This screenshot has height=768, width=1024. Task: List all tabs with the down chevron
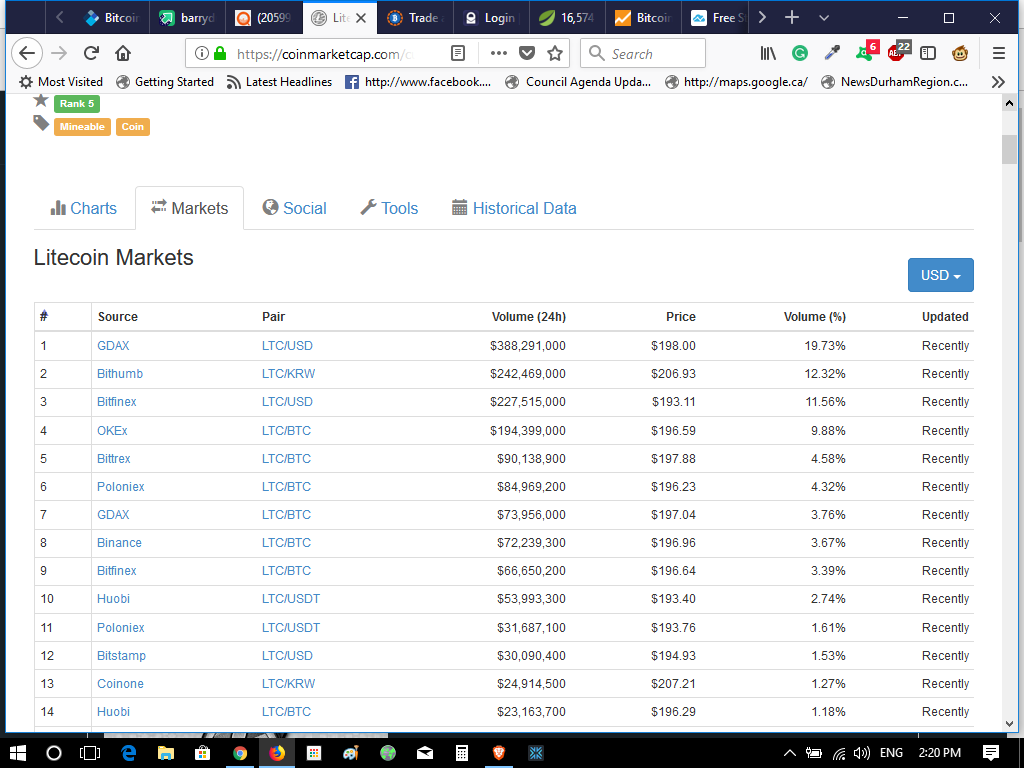[824, 18]
